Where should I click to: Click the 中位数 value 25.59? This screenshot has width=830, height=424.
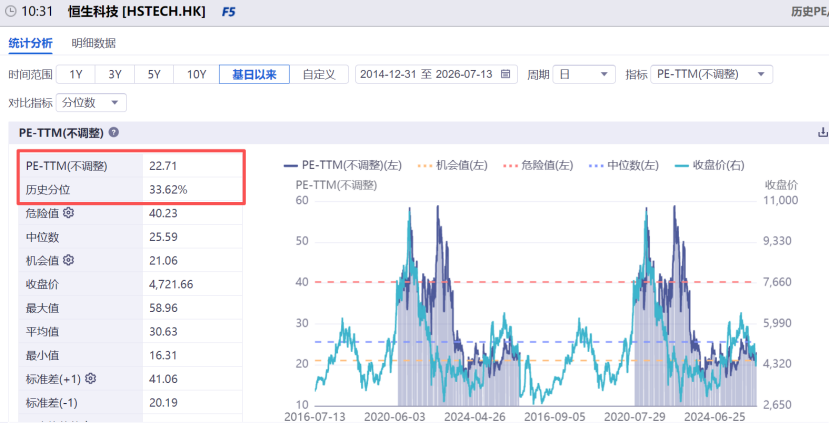point(163,237)
